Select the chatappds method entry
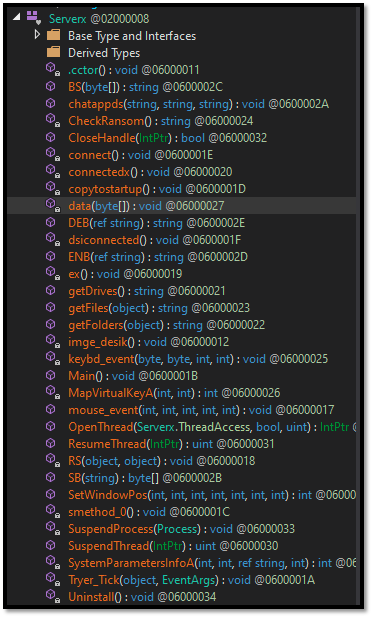This screenshot has height=618, width=373. pyautogui.click(x=198, y=104)
